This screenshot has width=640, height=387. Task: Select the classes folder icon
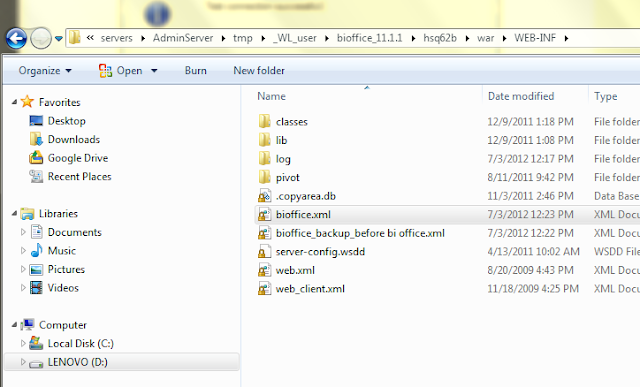pos(264,121)
